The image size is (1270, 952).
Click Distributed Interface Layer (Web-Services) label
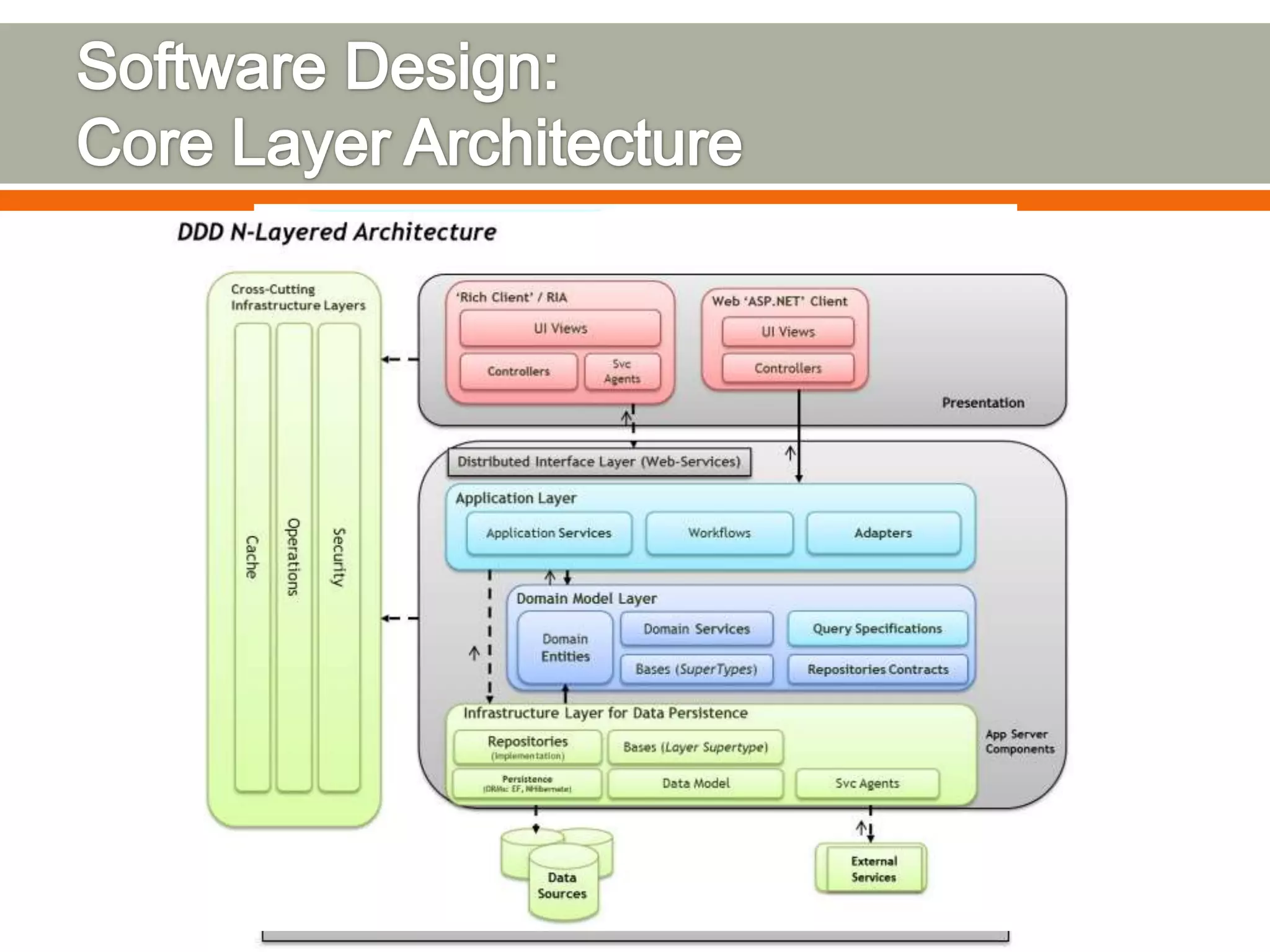click(x=599, y=462)
